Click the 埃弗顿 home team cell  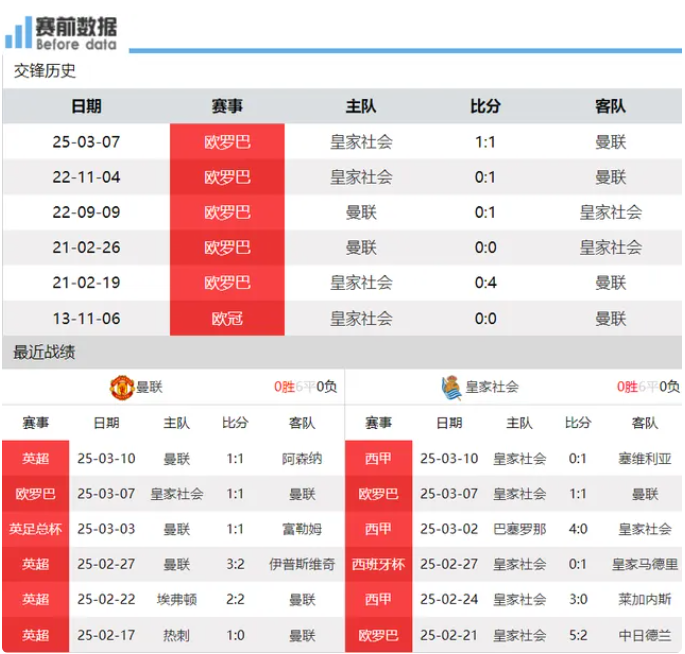176,599
